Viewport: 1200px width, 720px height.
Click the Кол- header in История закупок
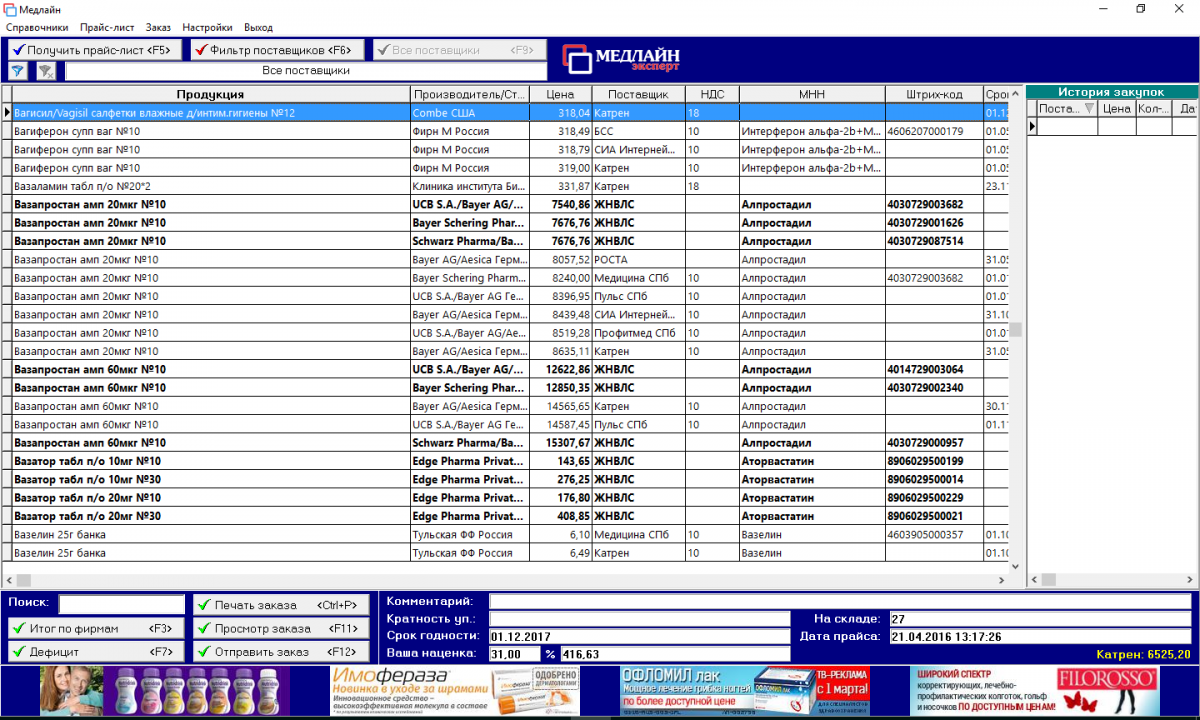1154,109
